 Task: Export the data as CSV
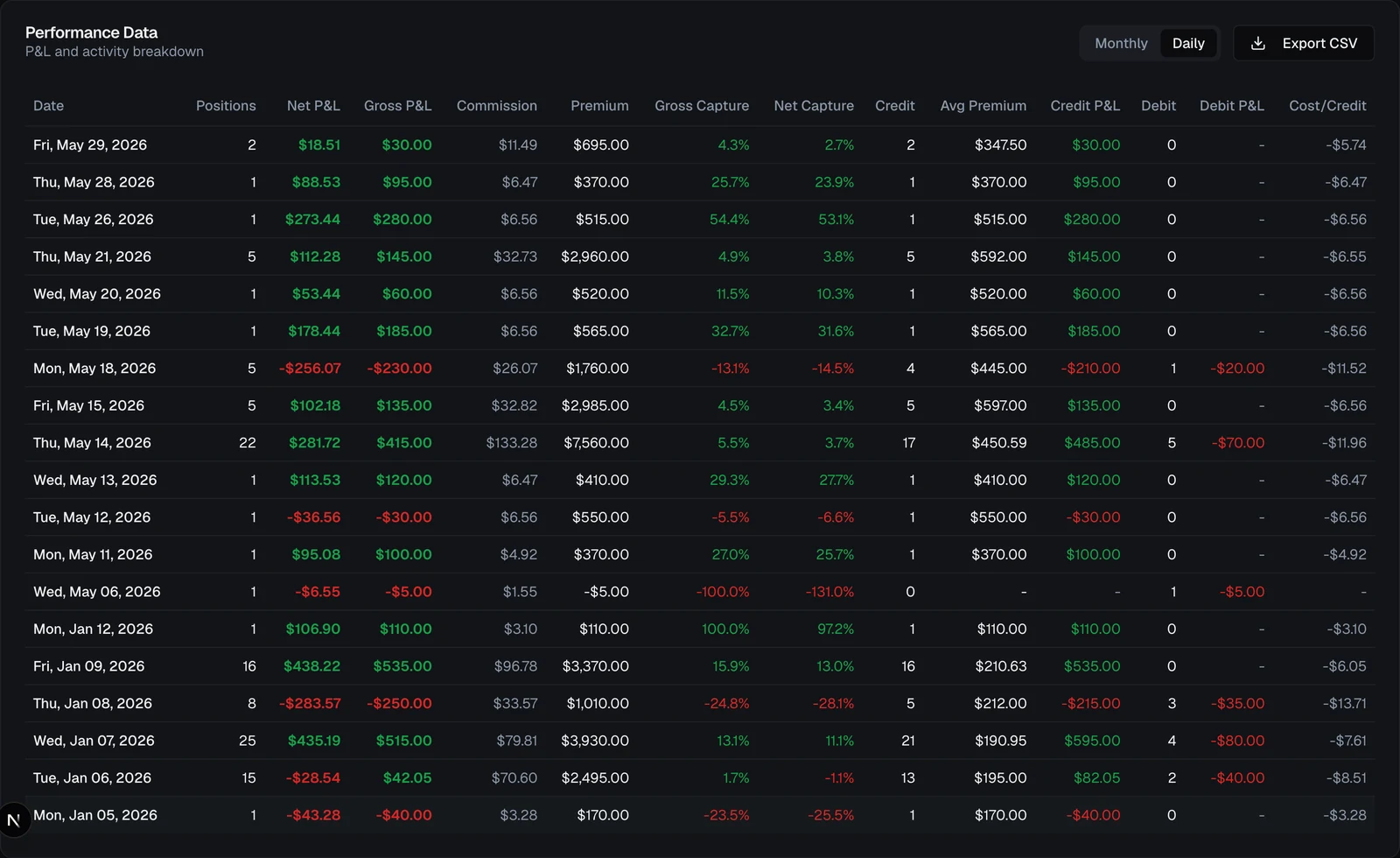[1304, 43]
